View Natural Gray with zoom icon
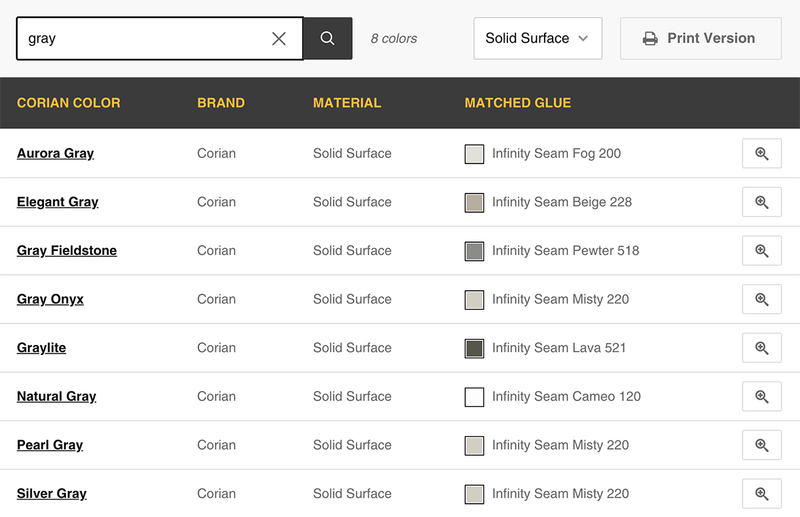This screenshot has height=517, width=800. pyautogui.click(x=761, y=396)
